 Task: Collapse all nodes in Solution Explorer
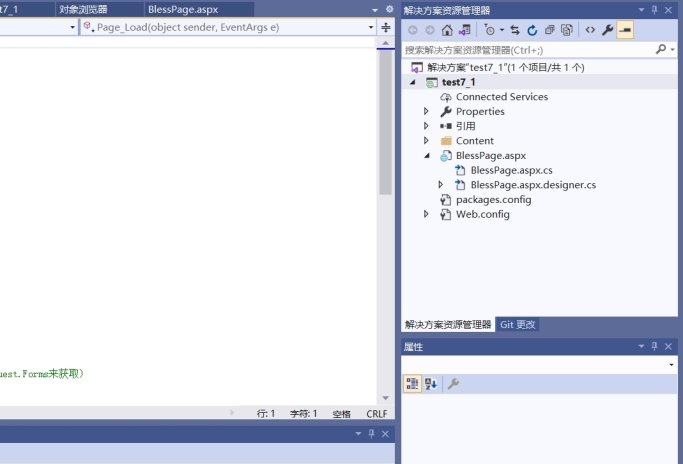tap(549, 30)
